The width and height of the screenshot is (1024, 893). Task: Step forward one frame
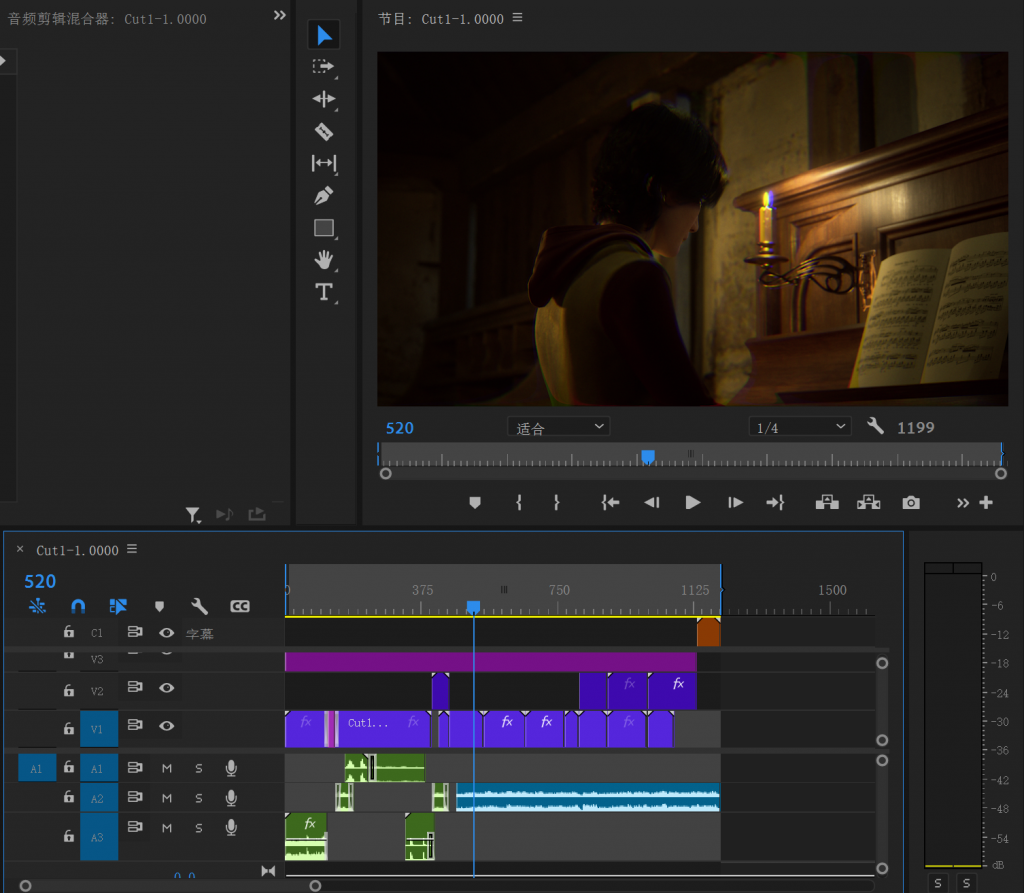(735, 502)
